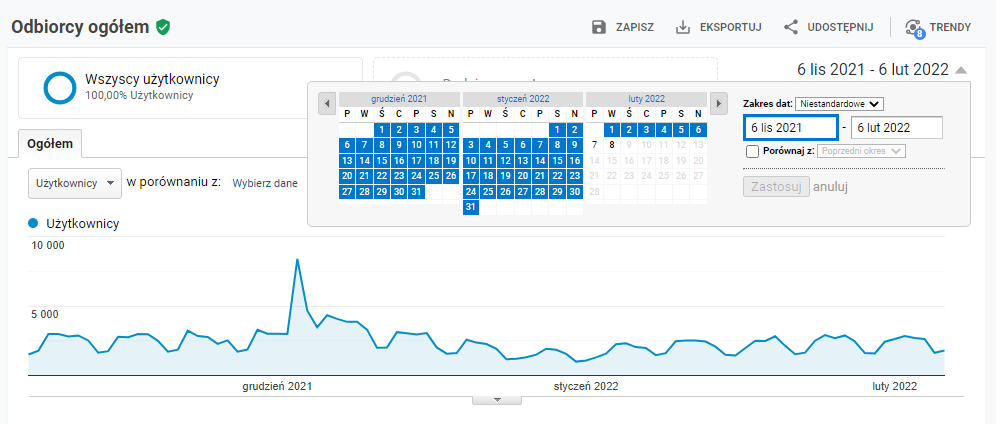Screen dimensions: 996x424
Task: Click the Wszyscy użytkownicy blue circle icon
Action: pos(60,88)
